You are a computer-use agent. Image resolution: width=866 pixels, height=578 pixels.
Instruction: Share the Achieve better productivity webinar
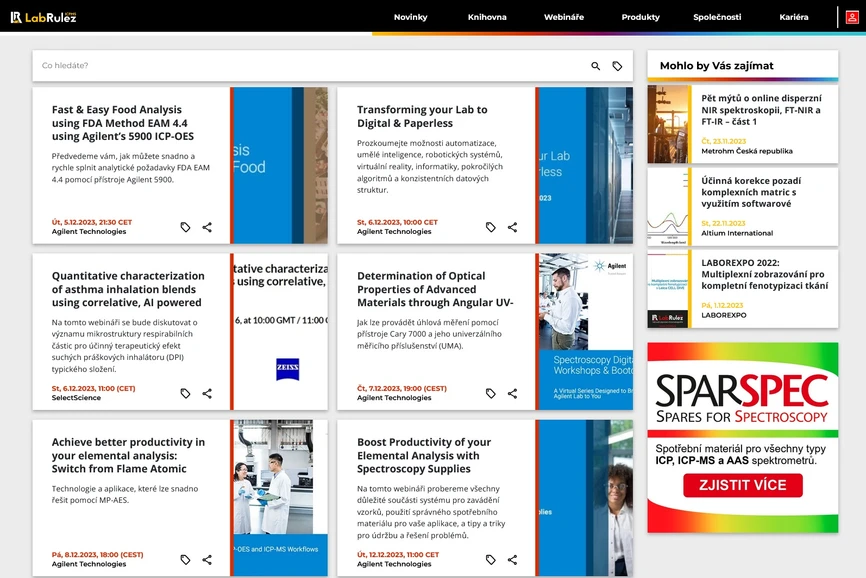pos(207,560)
